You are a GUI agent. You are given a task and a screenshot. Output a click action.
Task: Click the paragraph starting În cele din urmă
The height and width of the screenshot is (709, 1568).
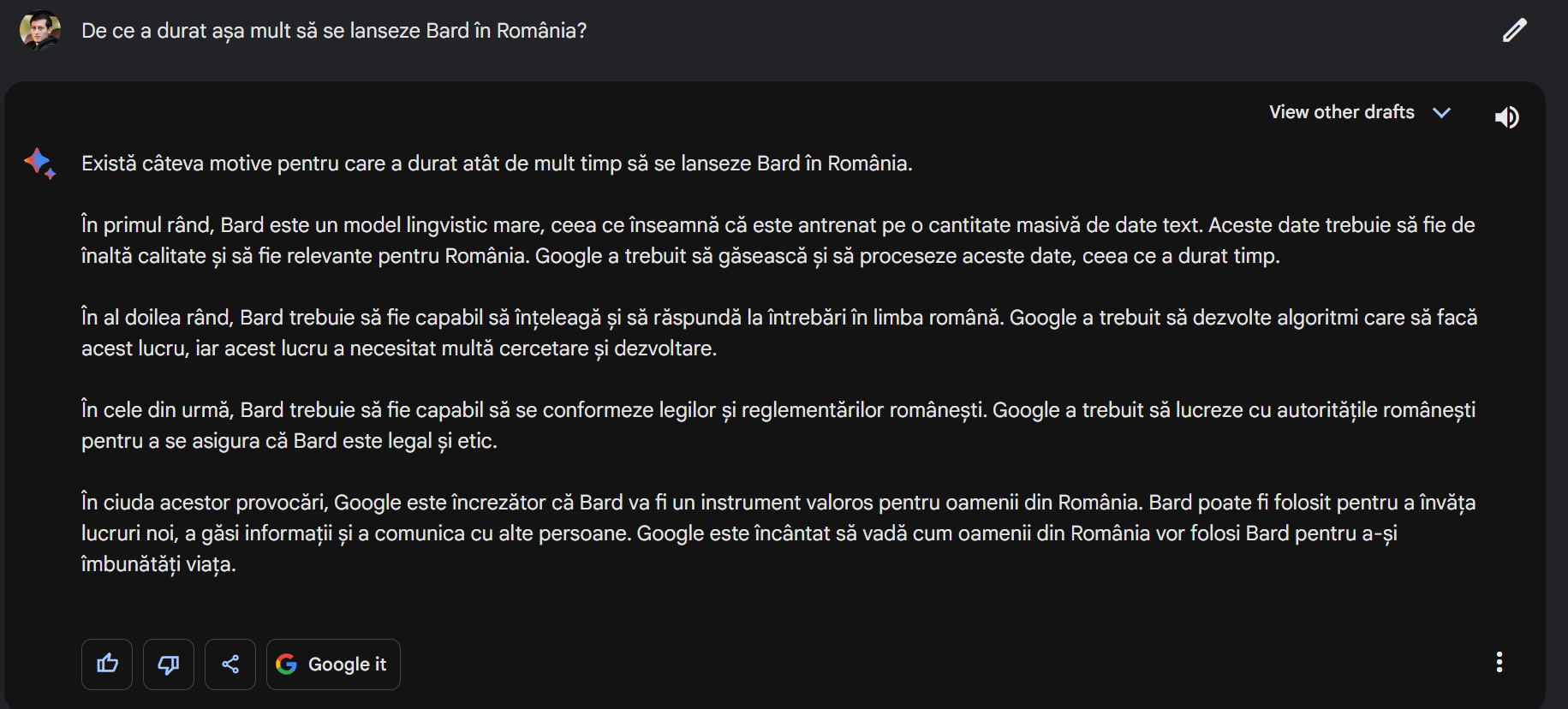[778, 426]
